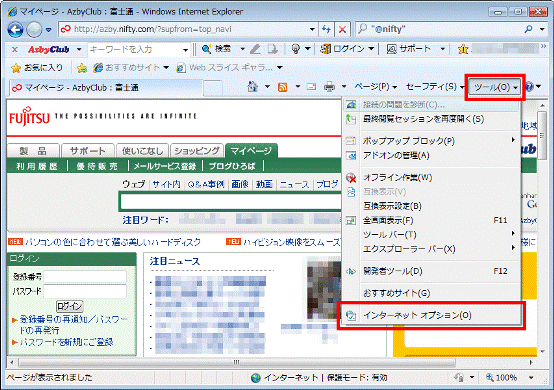The width and height of the screenshot is (554, 390).
Task: Expand エクスプローラー バー(X) submenu
Action: click(x=431, y=249)
